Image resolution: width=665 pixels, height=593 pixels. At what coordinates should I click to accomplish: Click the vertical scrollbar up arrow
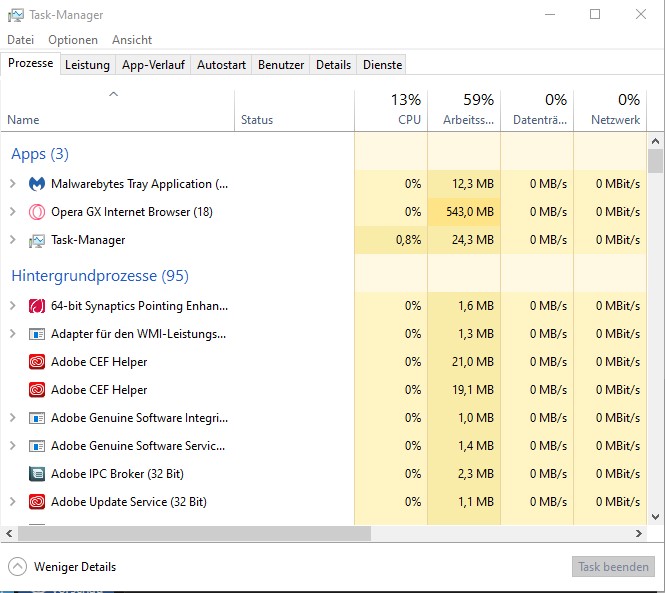pos(655,140)
